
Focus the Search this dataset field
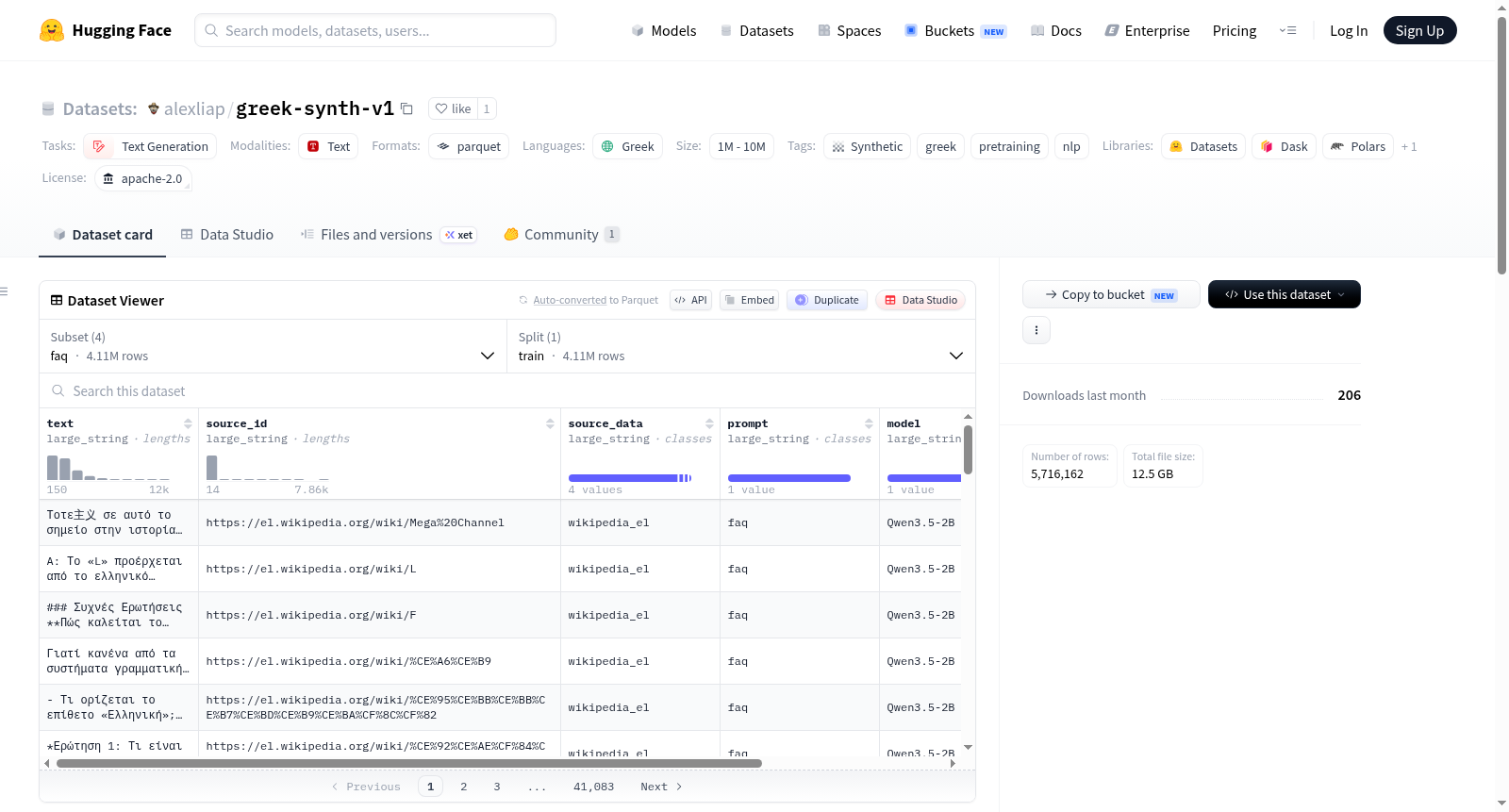[x=507, y=390]
